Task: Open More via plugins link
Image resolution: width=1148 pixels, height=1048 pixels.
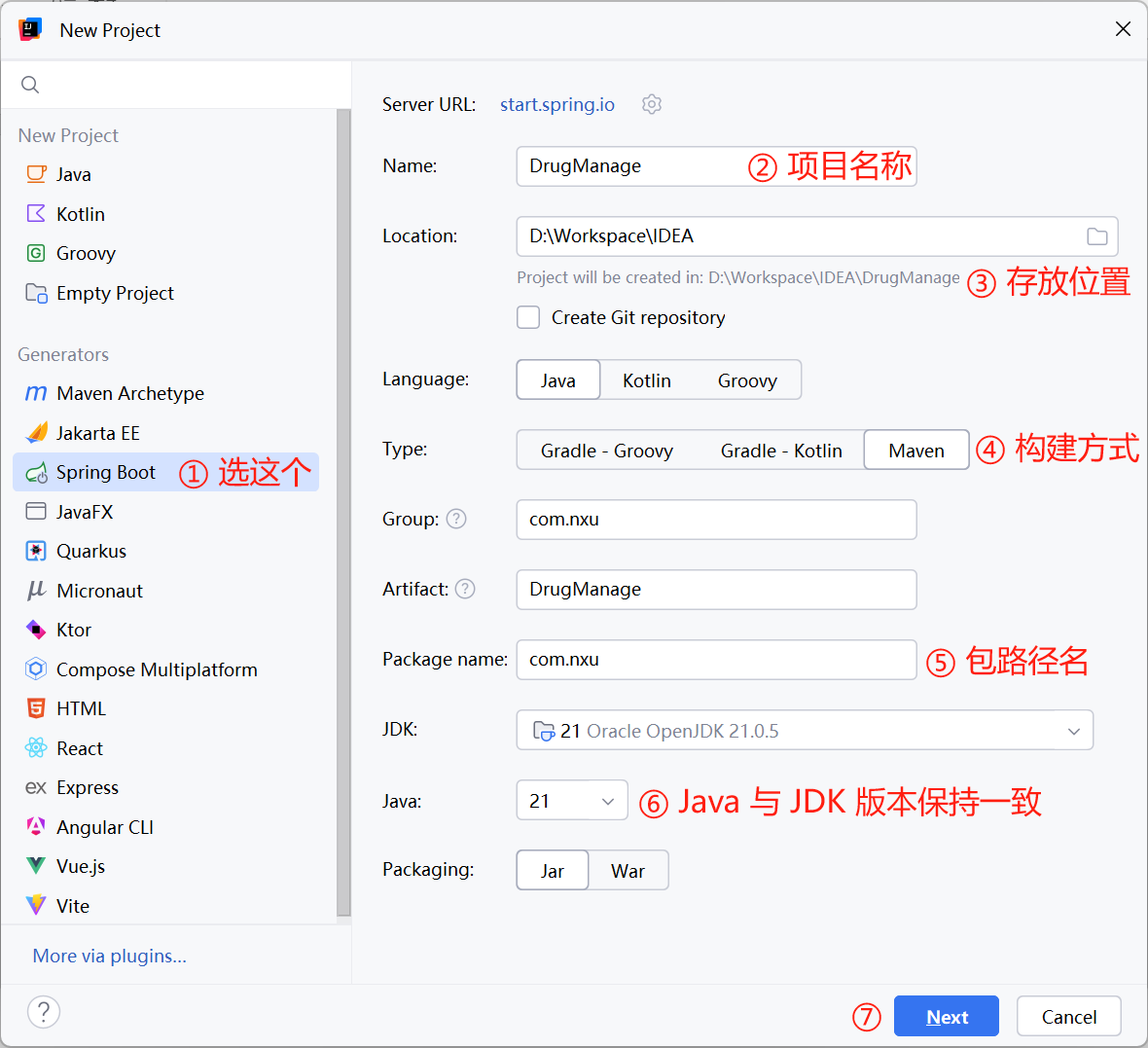Action: [109, 956]
